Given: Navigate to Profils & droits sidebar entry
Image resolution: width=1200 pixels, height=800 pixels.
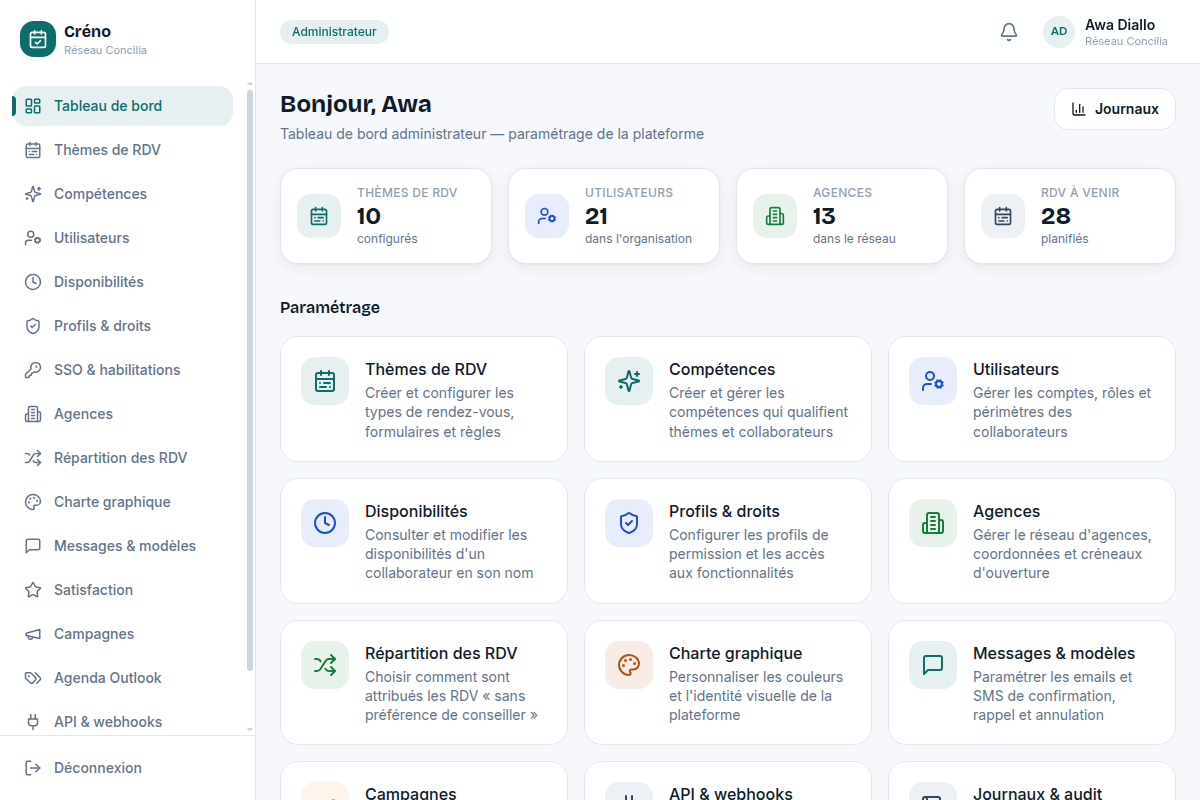Looking at the screenshot, I should tap(122, 326).
